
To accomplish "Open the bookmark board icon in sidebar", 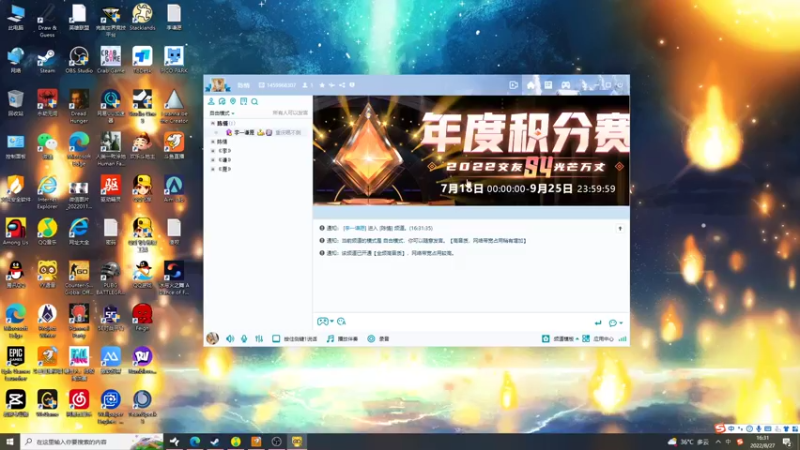I will point(243,102).
